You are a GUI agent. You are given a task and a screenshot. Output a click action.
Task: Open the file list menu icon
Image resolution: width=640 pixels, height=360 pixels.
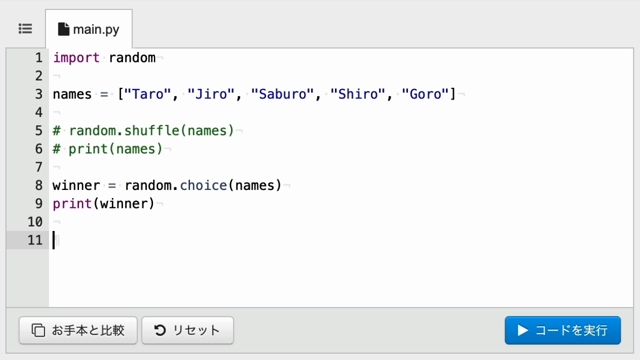[25, 29]
